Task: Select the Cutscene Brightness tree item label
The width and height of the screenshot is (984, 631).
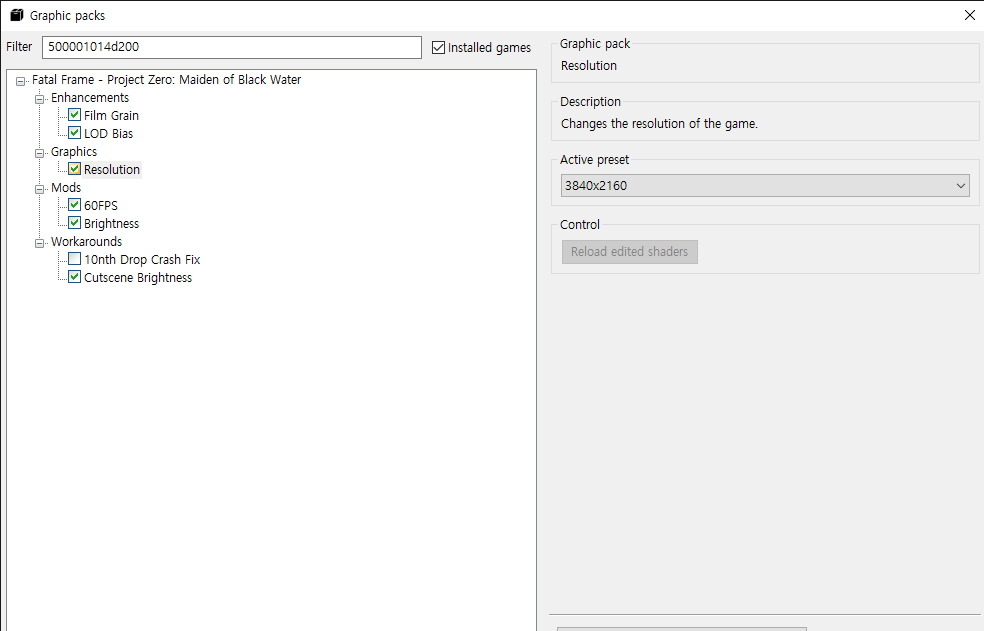Action: [x=138, y=278]
